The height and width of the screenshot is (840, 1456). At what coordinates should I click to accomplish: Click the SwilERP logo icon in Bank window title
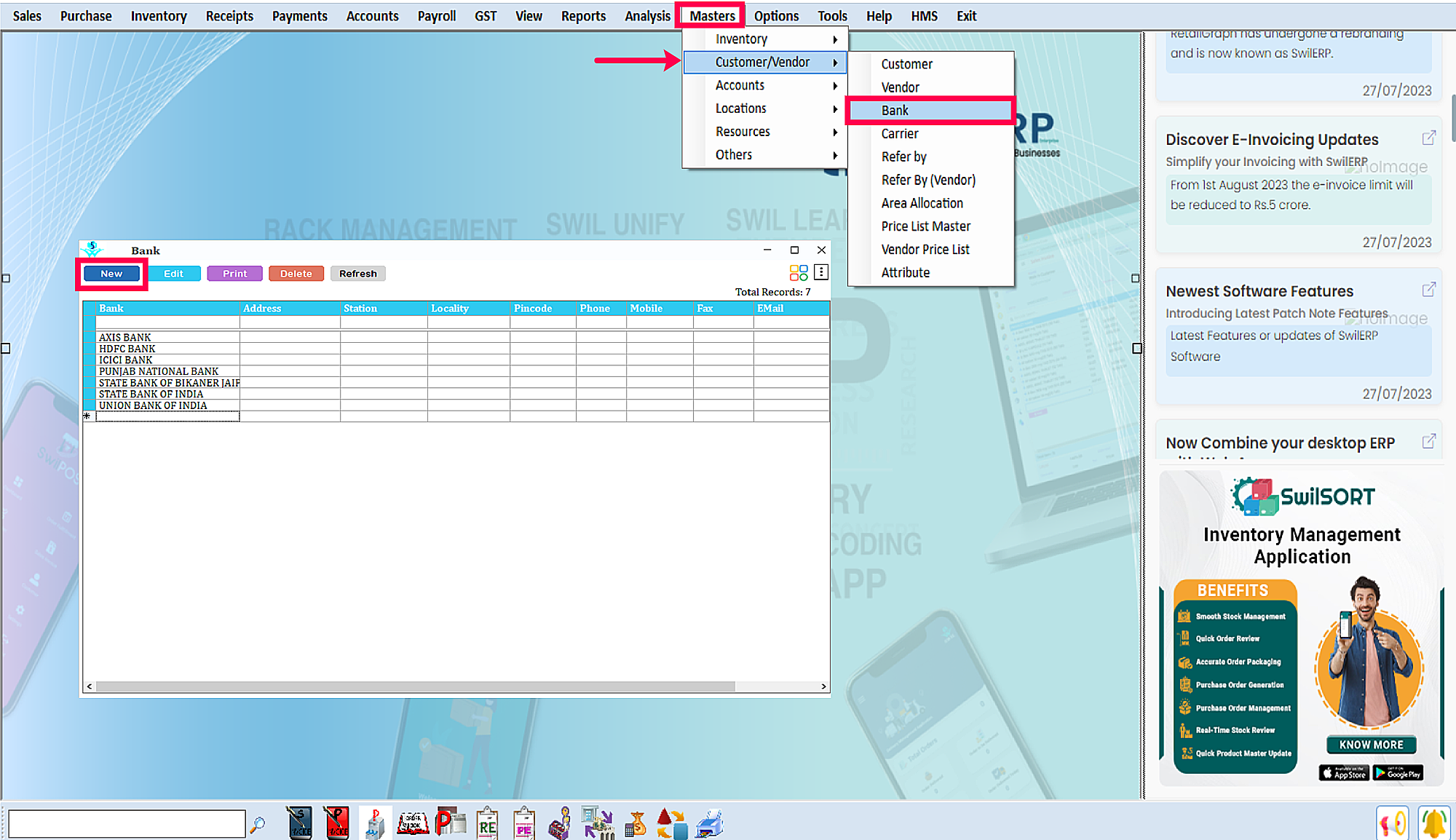point(92,250)
